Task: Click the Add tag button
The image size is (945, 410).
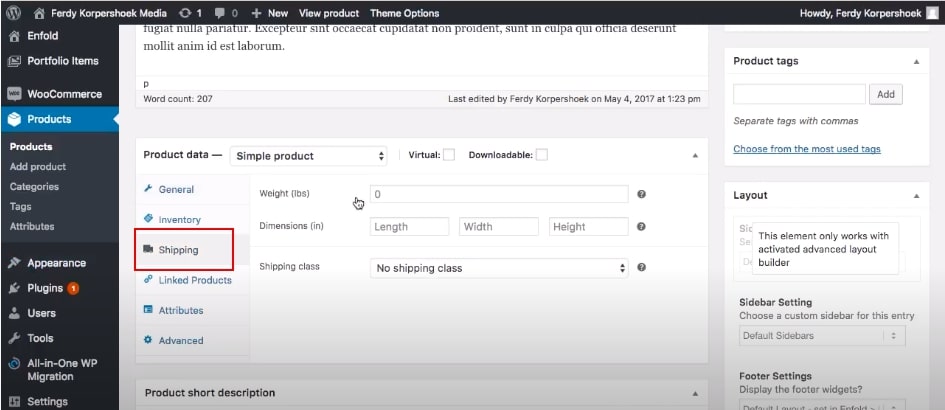Action: click(x=885, y=94)
